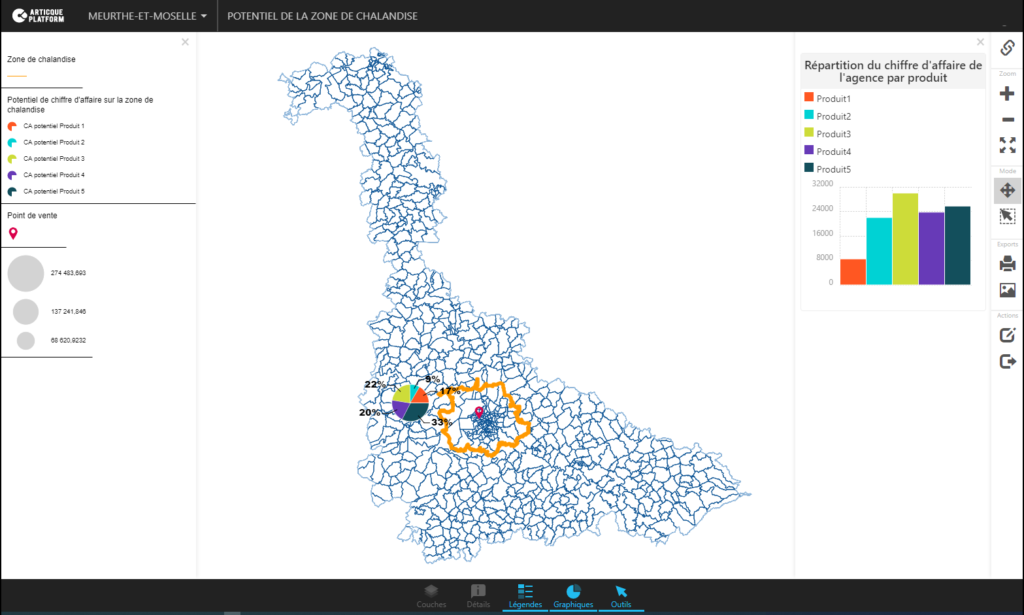This screenshot has height=615, width=1024.
Task: Toggle the Outils panel
Action: tap(621, 596)
